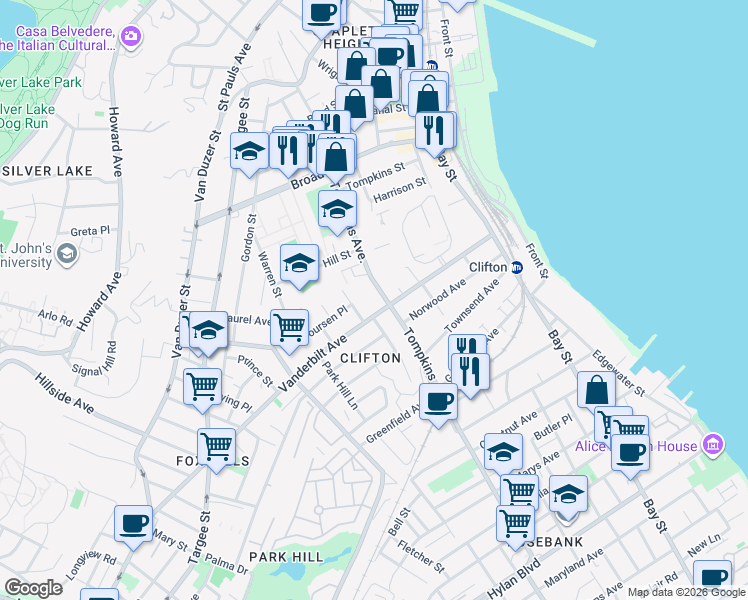This screenshot has height=600, width=748.
Task: Click the Bell St street label
Action: tap(399, 522)
